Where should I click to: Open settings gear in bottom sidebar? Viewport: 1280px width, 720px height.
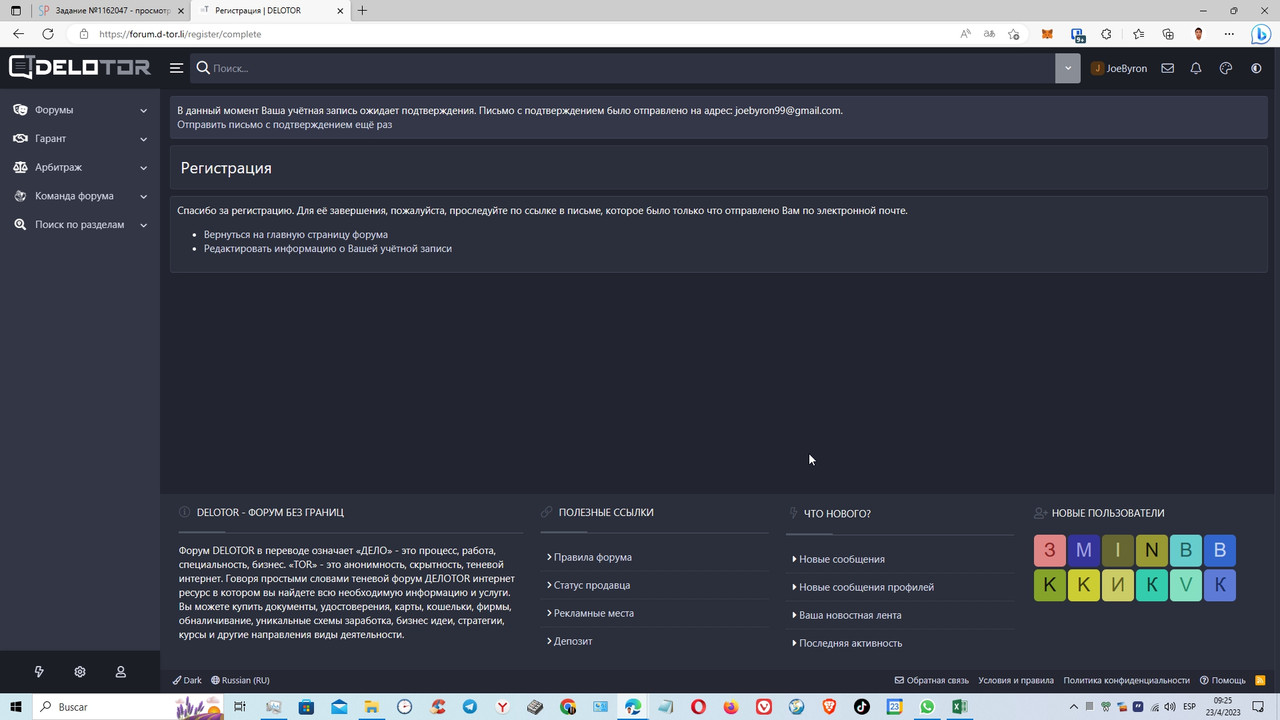(x=80, y=671)
